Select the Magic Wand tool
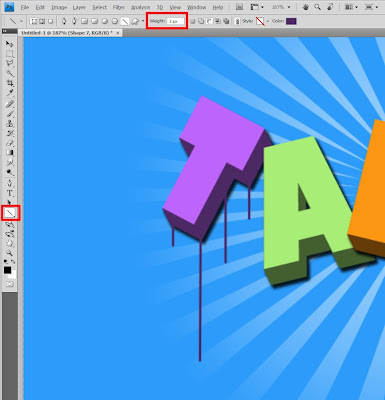The image size is (385, 400). pyautogui.click(x=10, y=73)
